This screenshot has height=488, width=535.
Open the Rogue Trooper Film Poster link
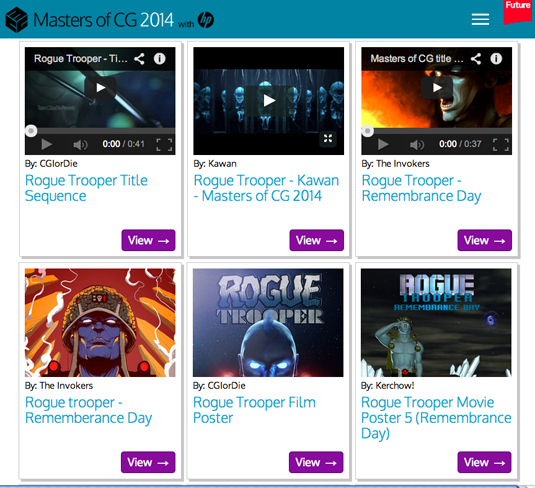[x=254, y=410]
